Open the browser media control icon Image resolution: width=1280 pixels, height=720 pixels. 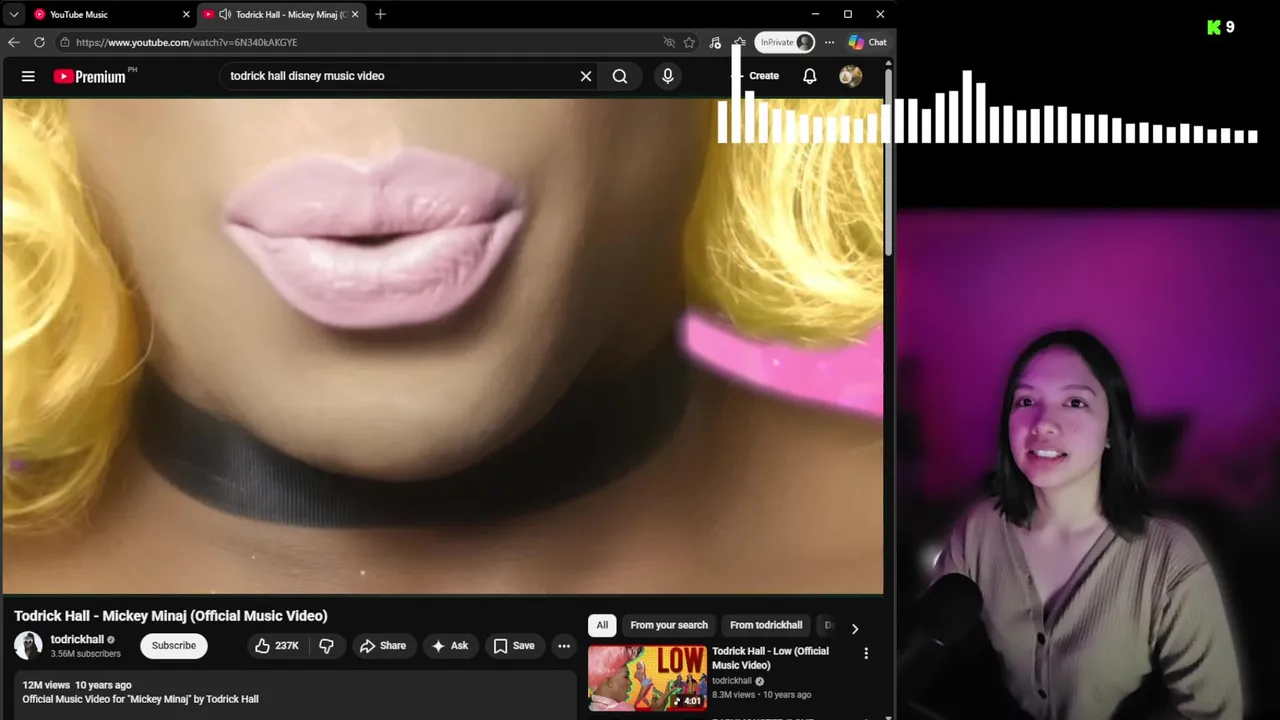click(x=715, y=42)
